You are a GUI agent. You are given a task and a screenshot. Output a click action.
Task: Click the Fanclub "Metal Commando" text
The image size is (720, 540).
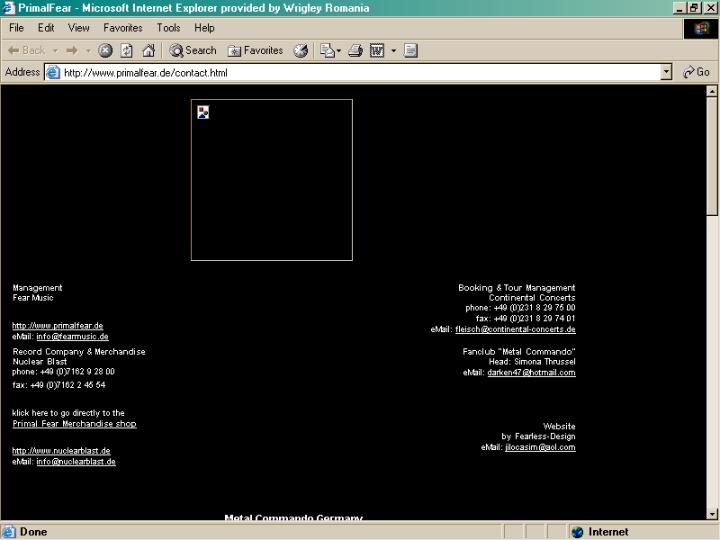tap(519, 352)
